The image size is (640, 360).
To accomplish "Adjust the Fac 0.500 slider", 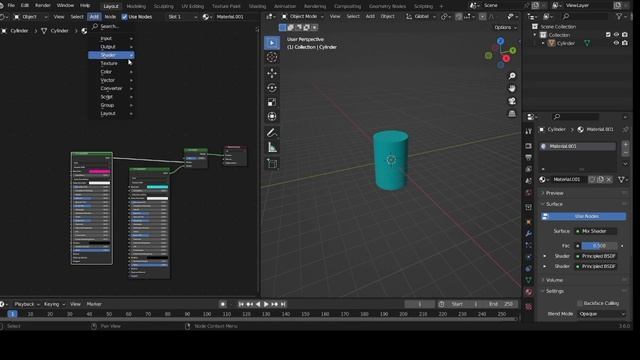I will [x=599, y=246].
